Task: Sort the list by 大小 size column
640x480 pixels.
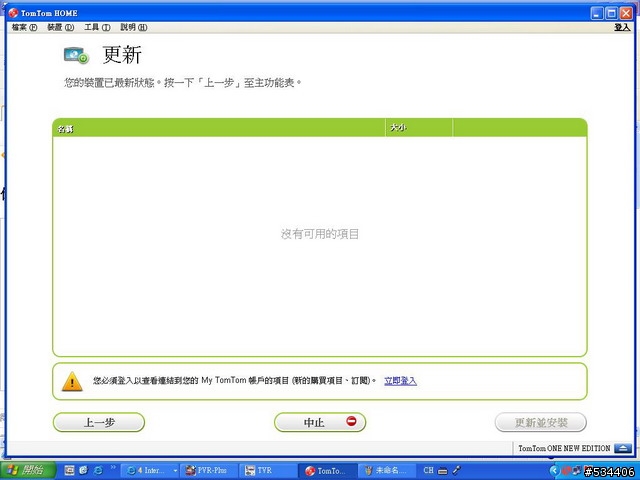Action: [x=419, y=128]
